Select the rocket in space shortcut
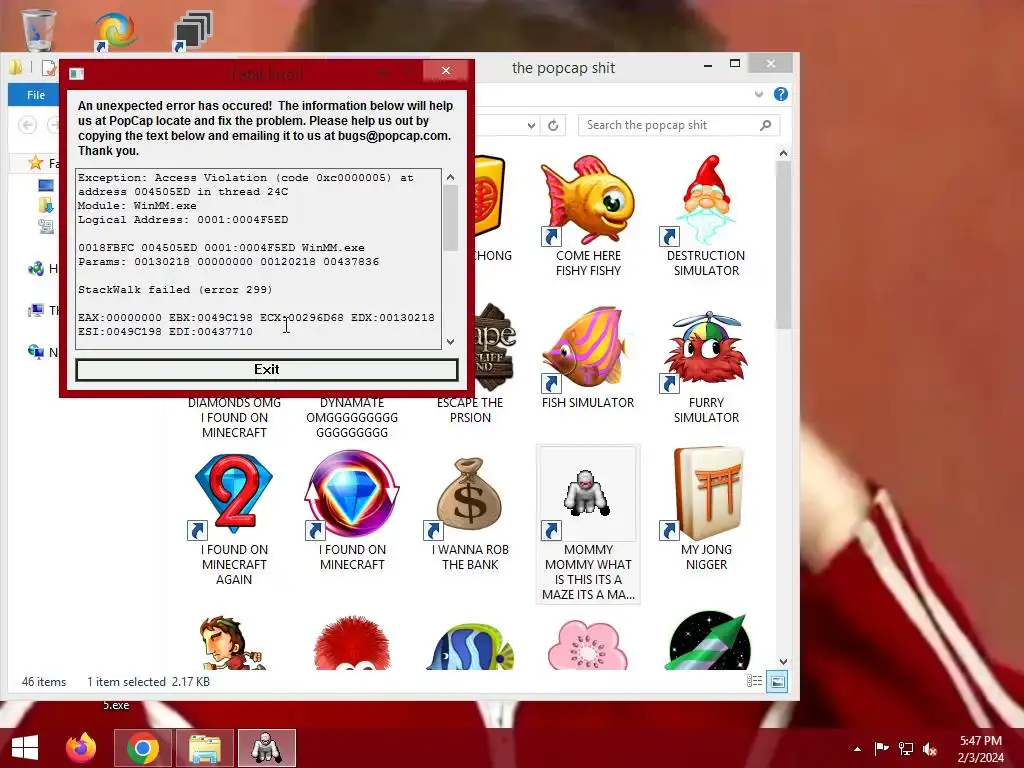Viewport: 1024px width, 768px height. point(710,641)
